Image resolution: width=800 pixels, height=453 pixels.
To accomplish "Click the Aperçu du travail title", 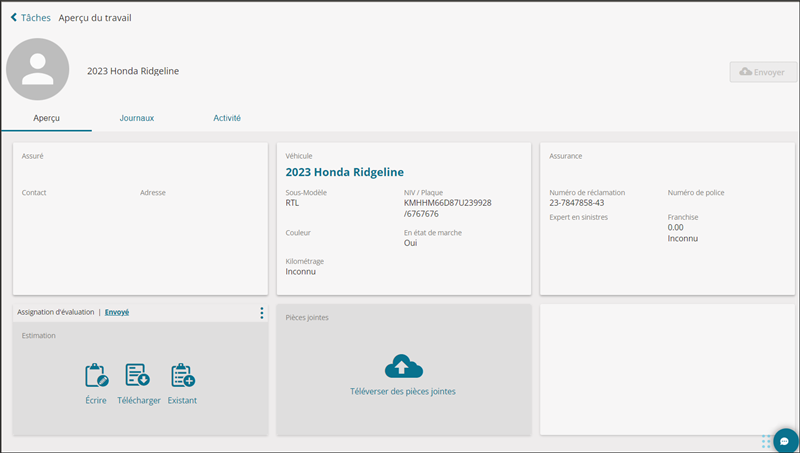I will pos(95,18).
